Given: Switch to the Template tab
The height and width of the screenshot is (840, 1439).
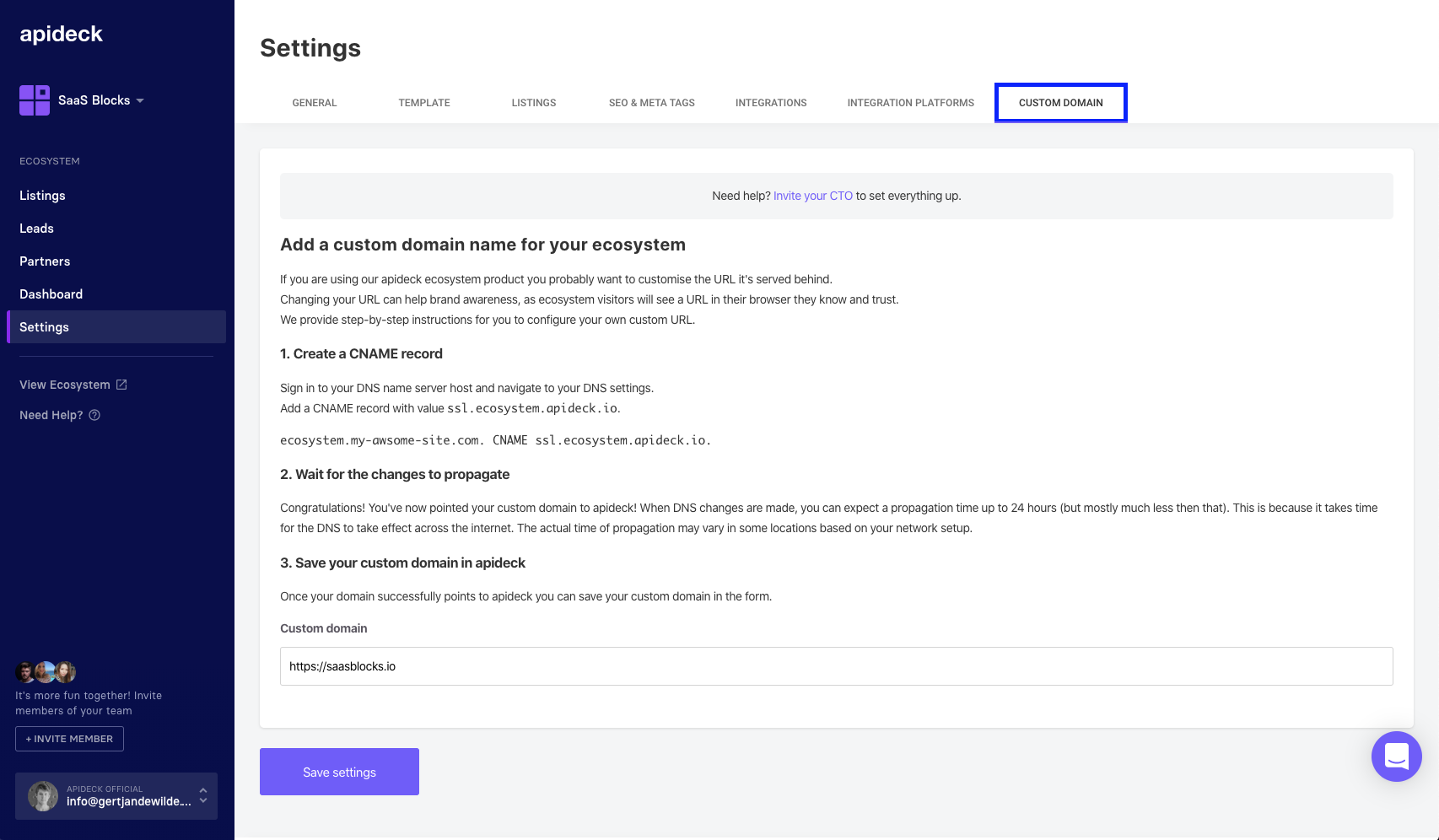Looking at the screenshot, I should (424, 103).
